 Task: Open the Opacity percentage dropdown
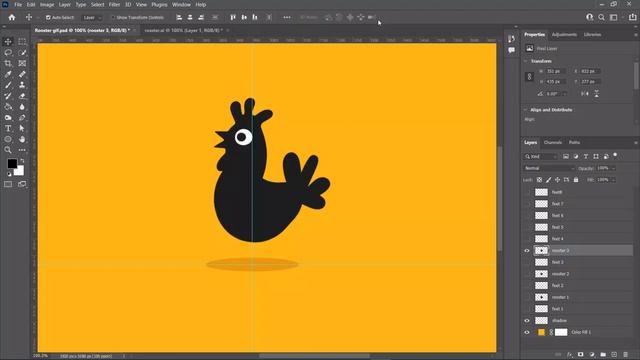(x=613, y=168)
